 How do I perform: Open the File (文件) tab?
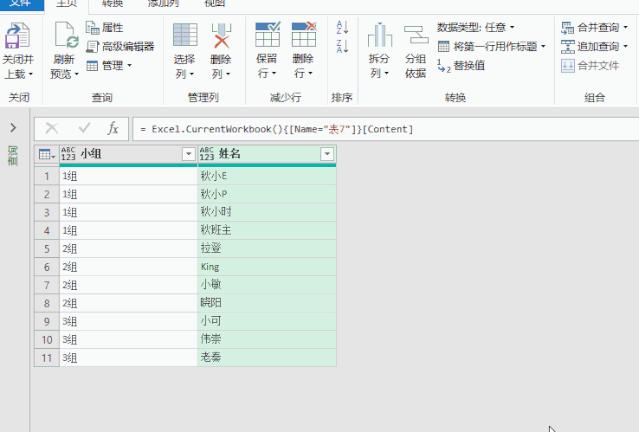22,4
